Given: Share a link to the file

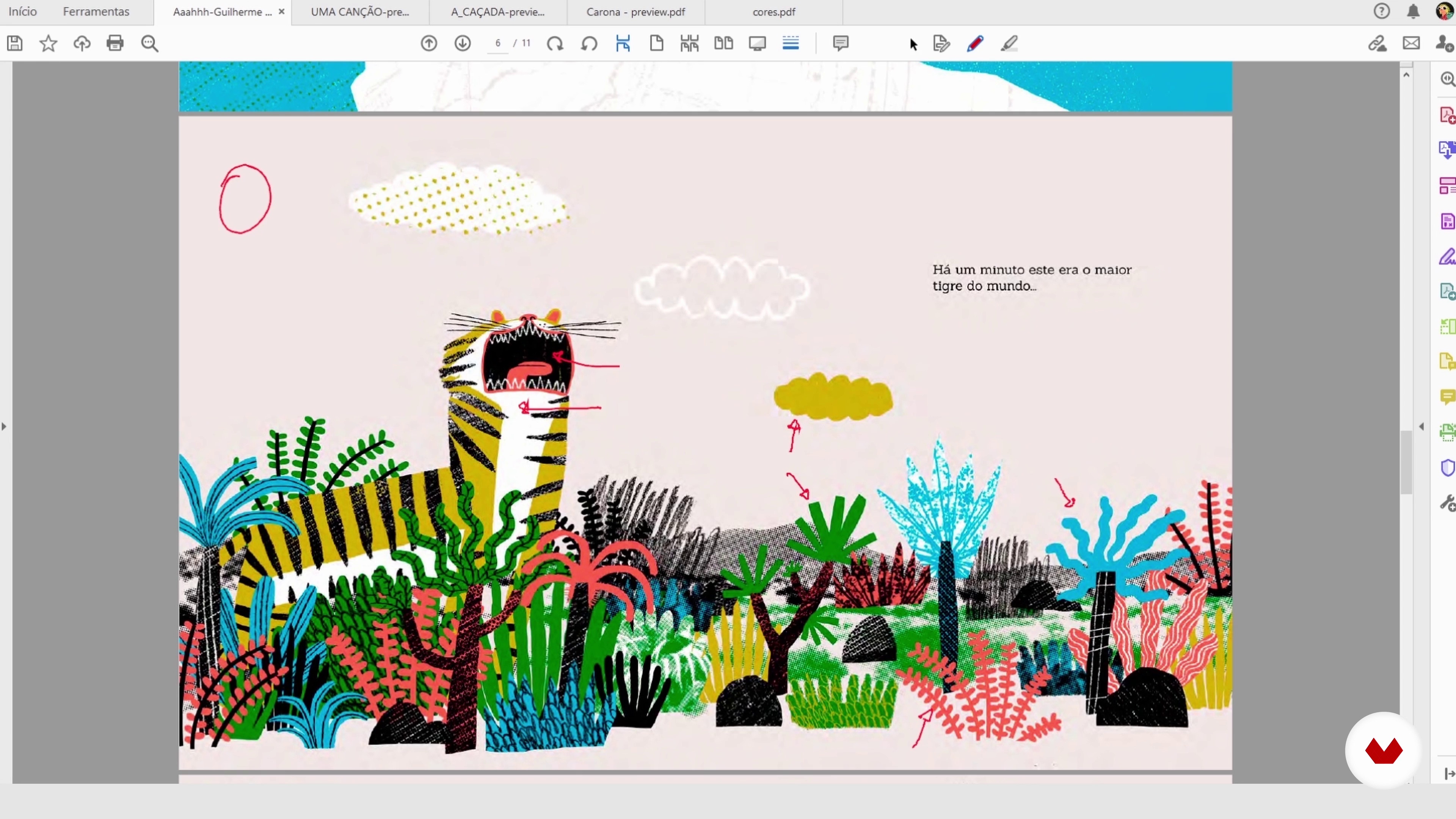Looking at the screenshot, I should coord(1378,43).
